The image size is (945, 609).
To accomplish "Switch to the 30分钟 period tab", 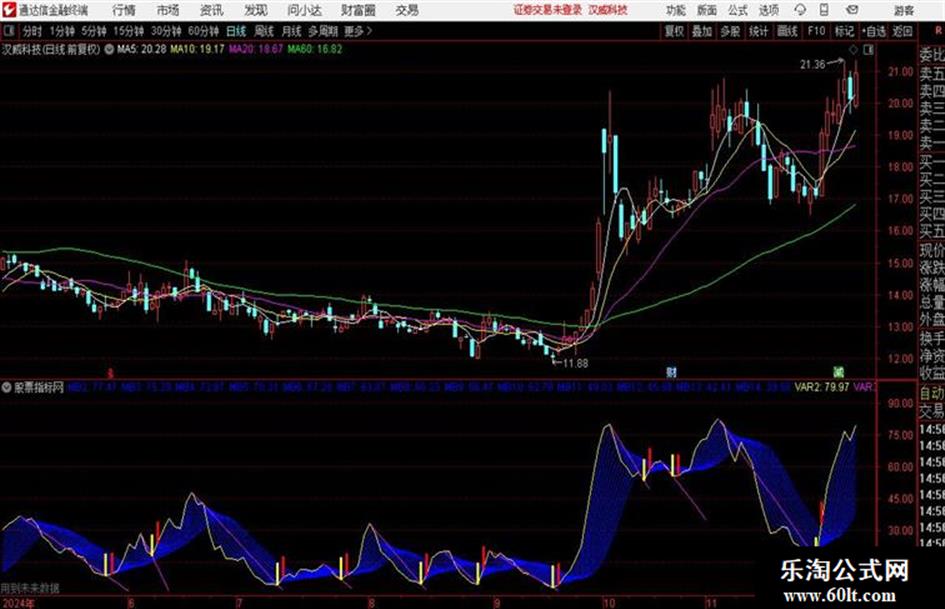I will point(166,31).
